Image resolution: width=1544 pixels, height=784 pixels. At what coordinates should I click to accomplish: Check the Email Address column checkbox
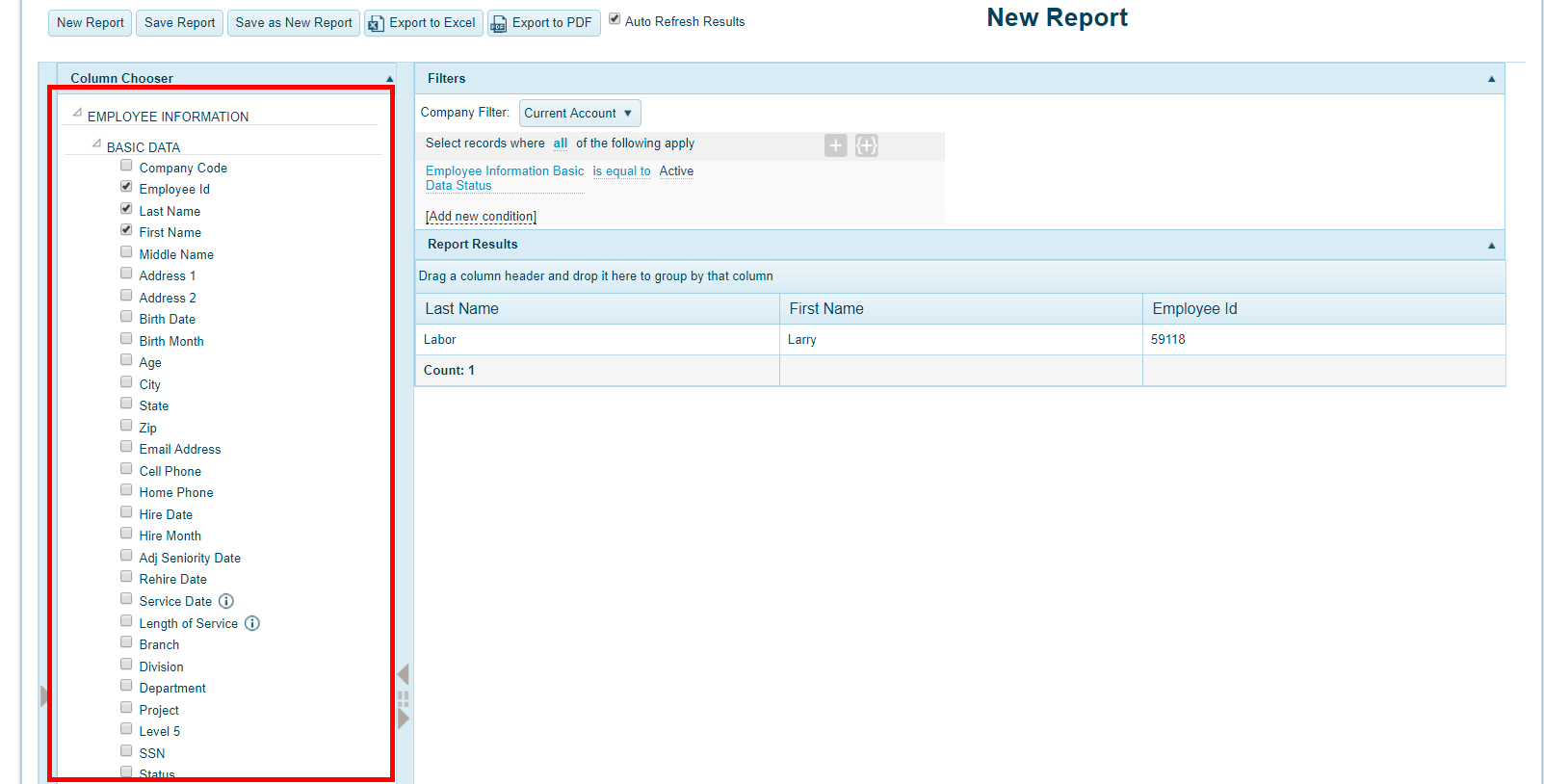coord(126,447)
